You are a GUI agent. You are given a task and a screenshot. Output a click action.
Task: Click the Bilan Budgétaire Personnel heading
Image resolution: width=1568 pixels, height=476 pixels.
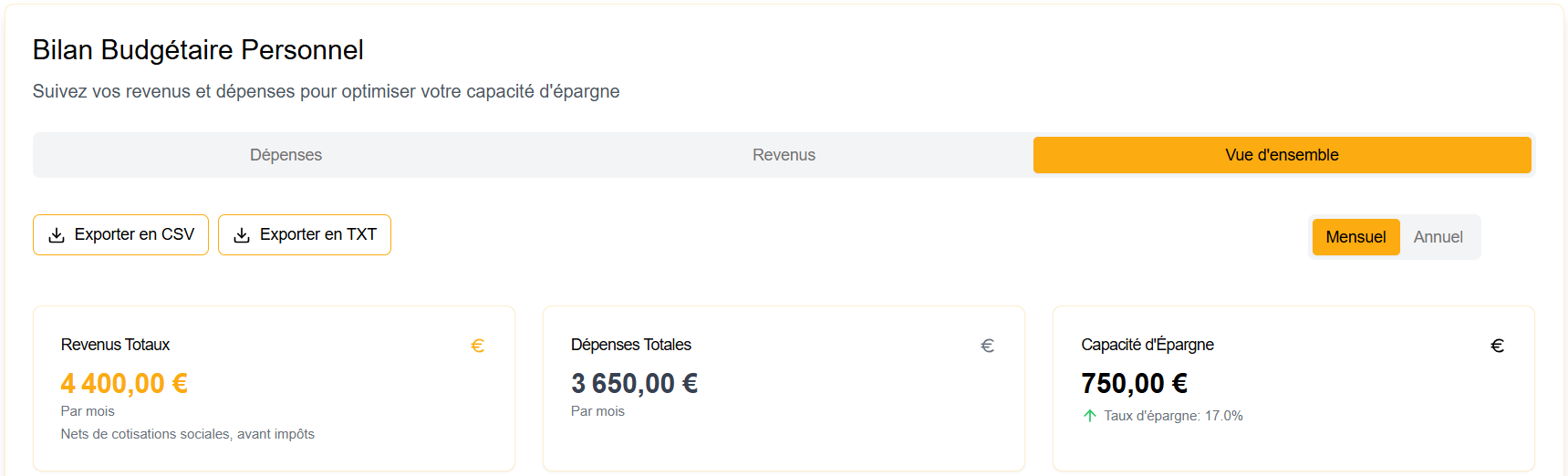click(198, 50)
